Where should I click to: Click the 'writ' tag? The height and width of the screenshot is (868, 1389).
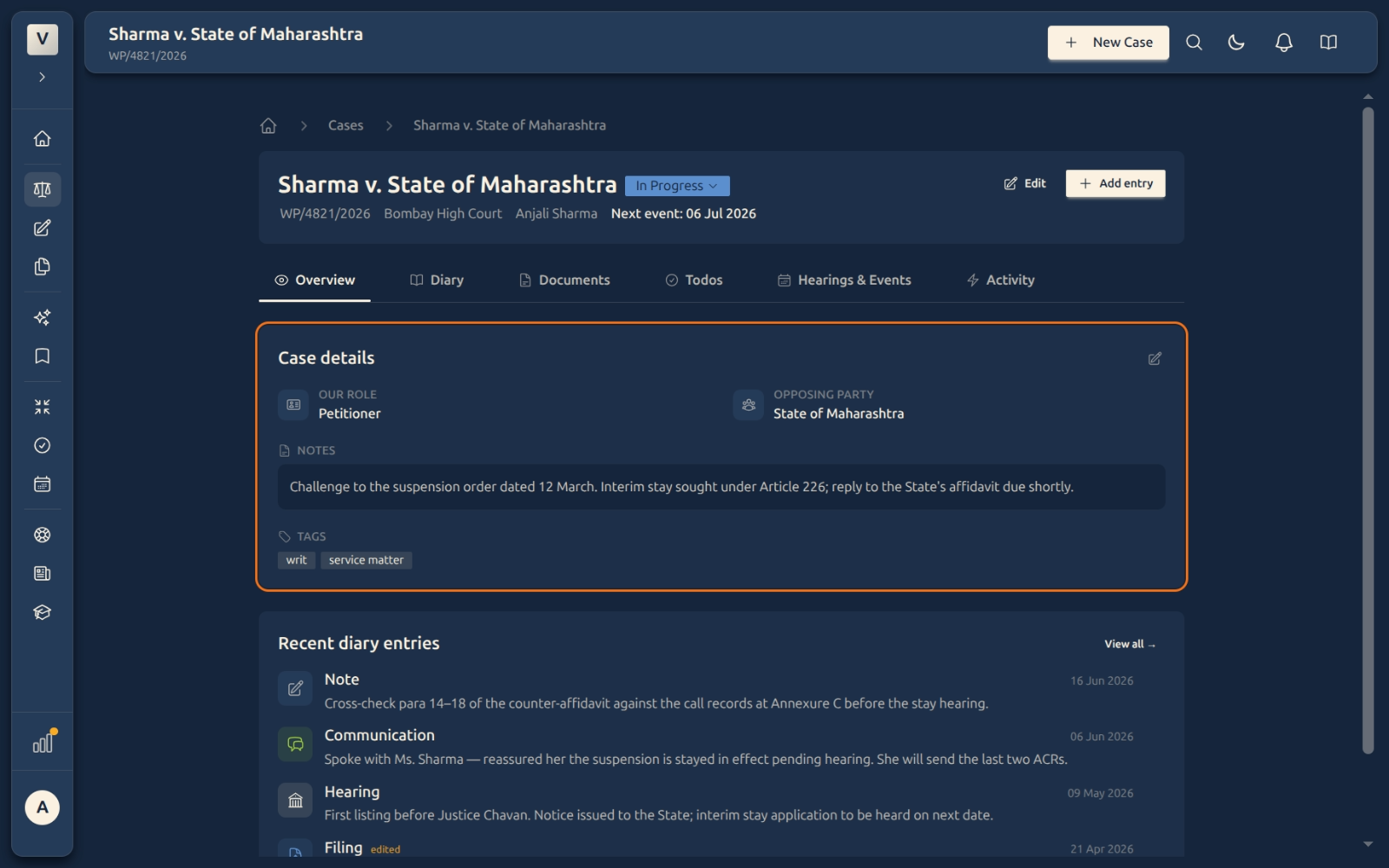[296, 561]
